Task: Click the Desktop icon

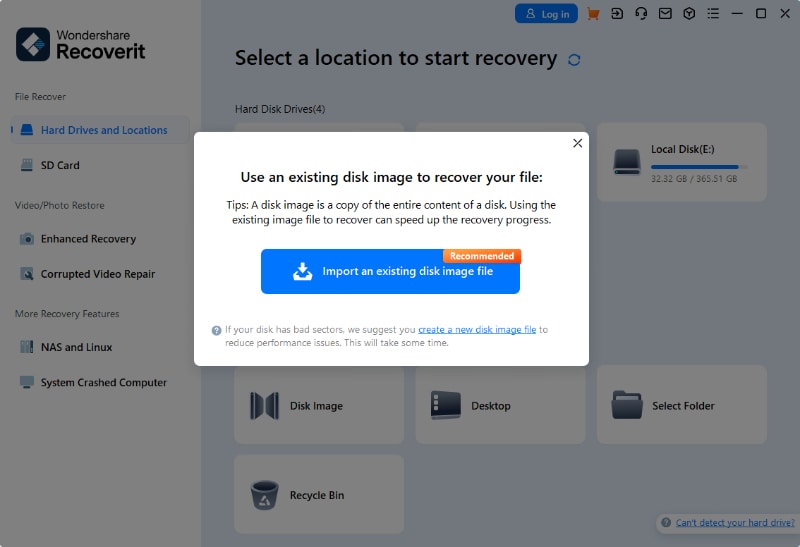Action: coord(445,406)
